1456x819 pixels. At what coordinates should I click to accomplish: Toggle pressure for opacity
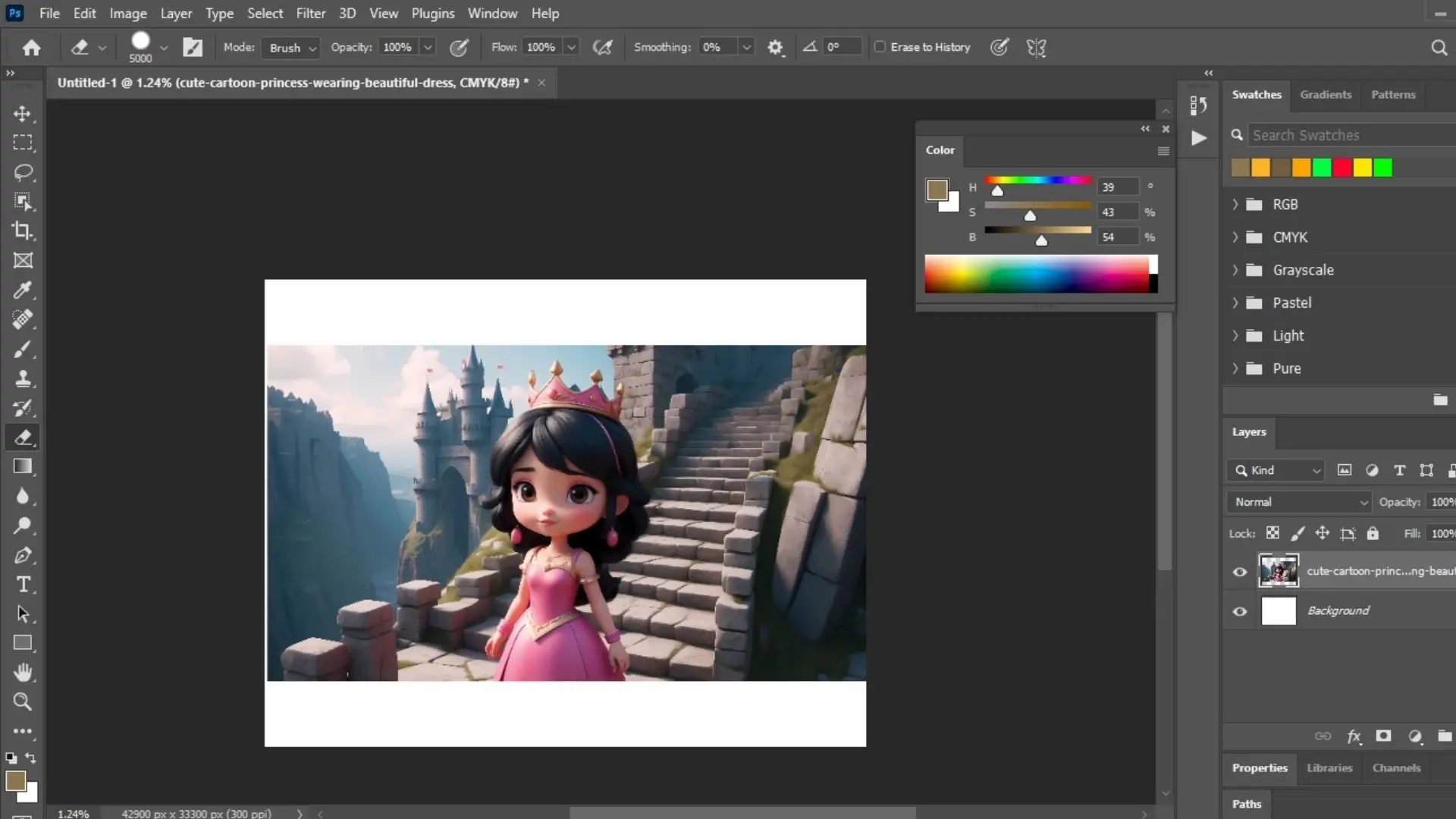point(459,48)
